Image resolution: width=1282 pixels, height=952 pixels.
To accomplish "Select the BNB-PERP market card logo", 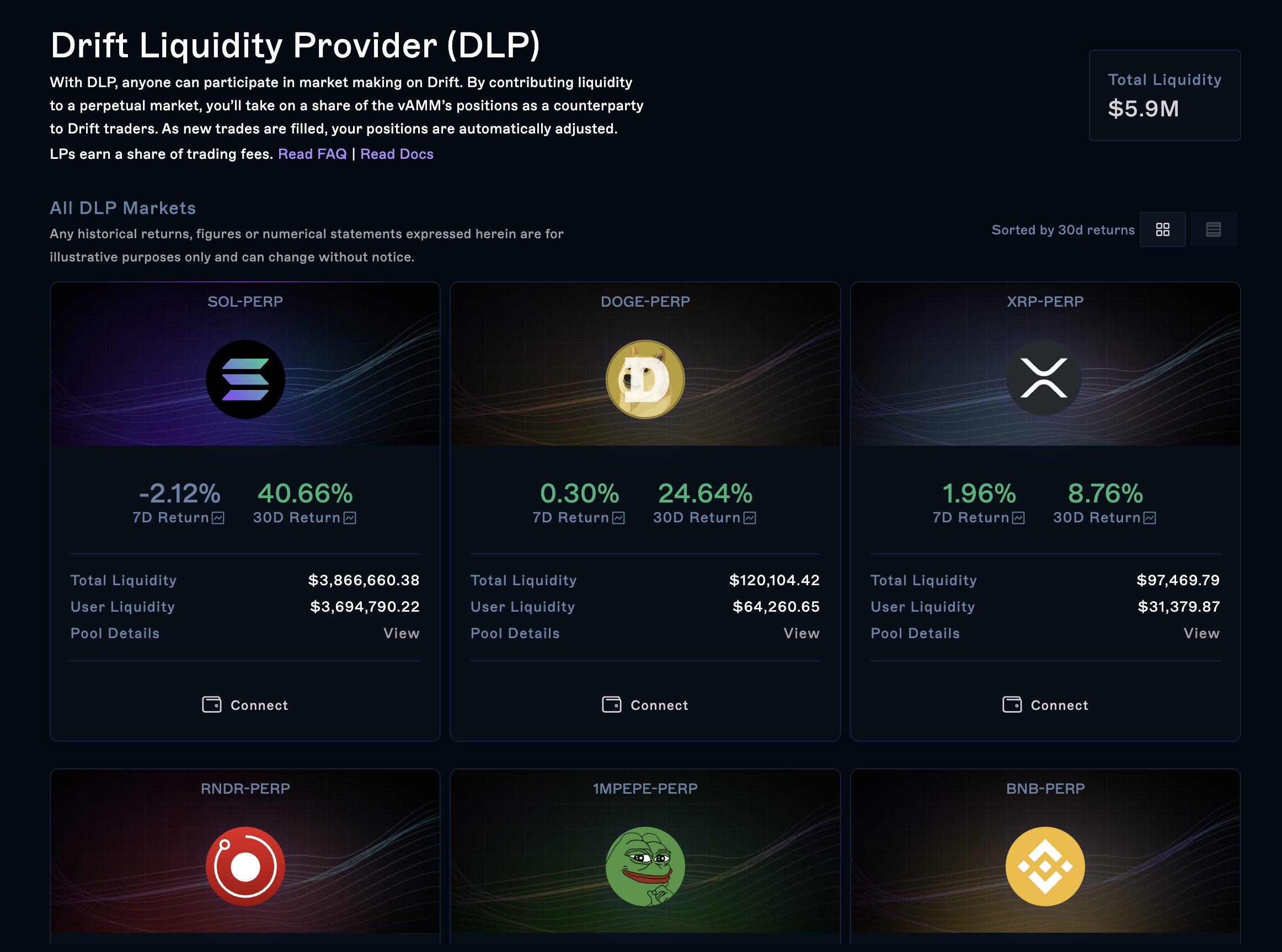I will tap(1045, 865).
